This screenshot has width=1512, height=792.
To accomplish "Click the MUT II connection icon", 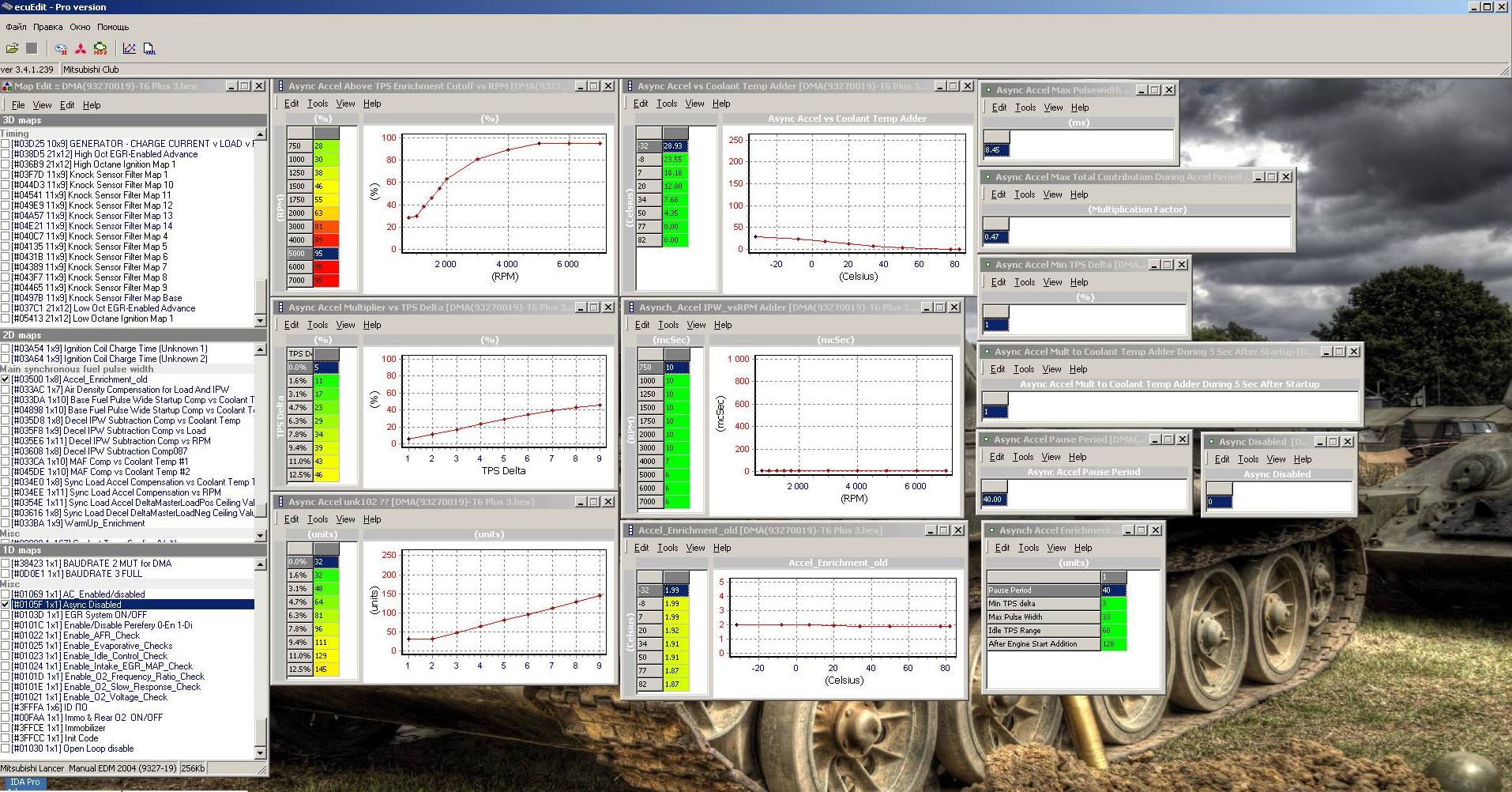I will [x=61, y=49].
